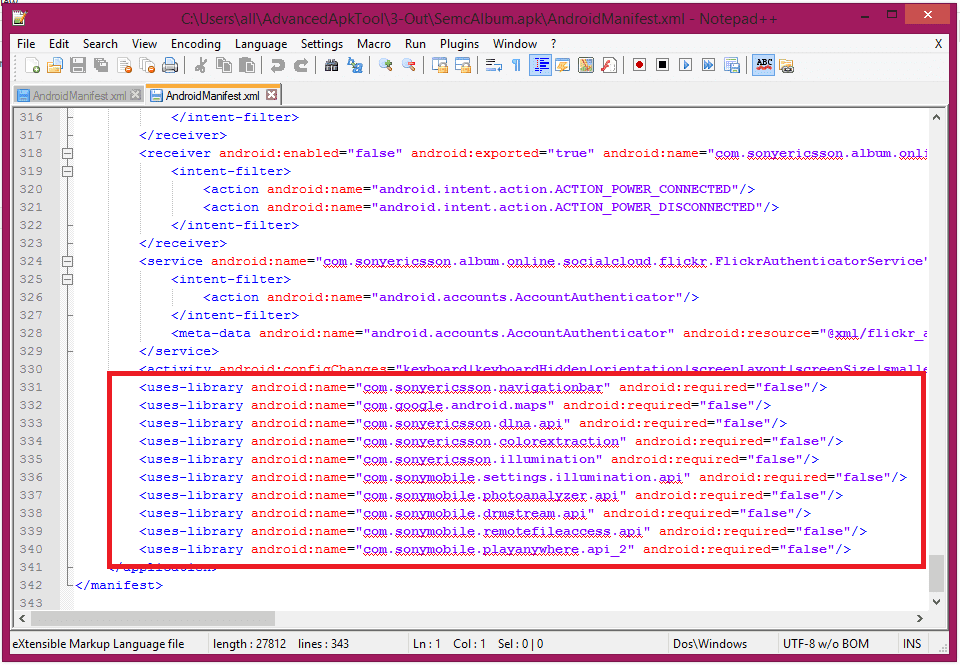Open the User Defined Language icon

562,65
